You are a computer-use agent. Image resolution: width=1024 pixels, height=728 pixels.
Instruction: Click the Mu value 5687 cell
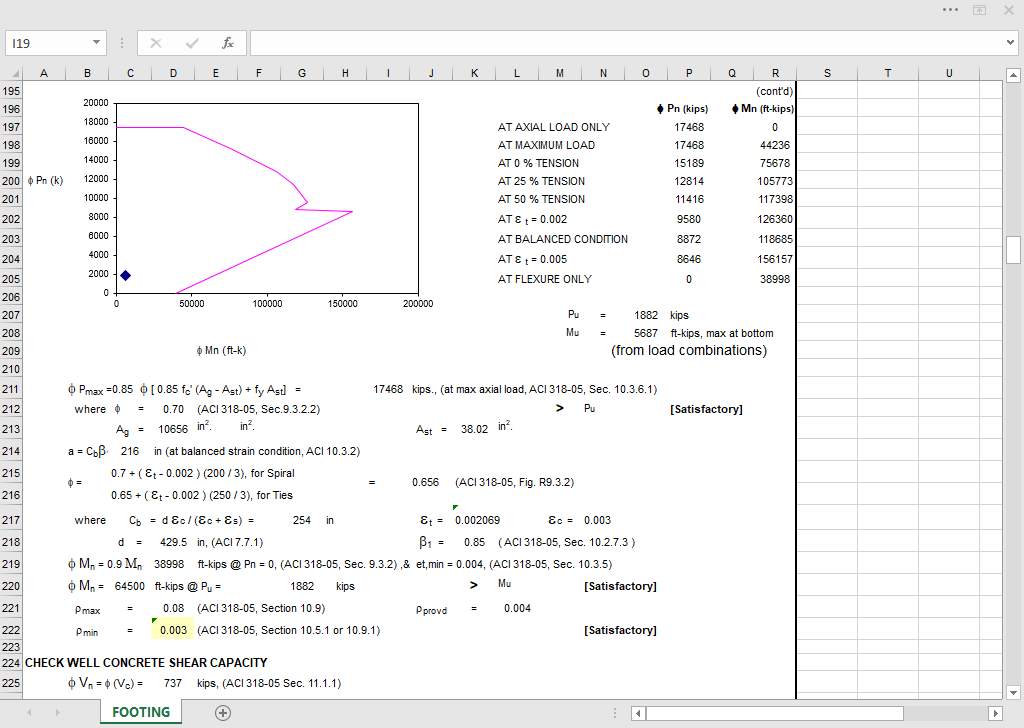[x=646, y=333]
